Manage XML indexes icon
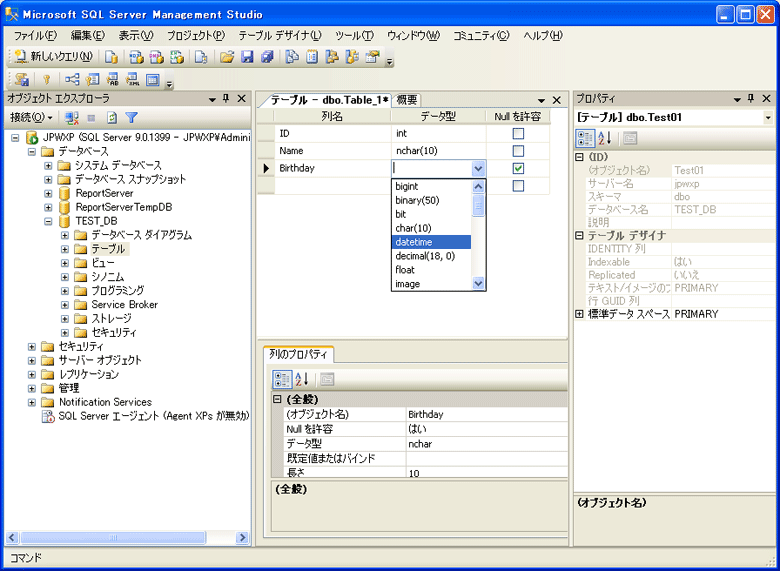780x571 pixels. (x=133, y=80)
